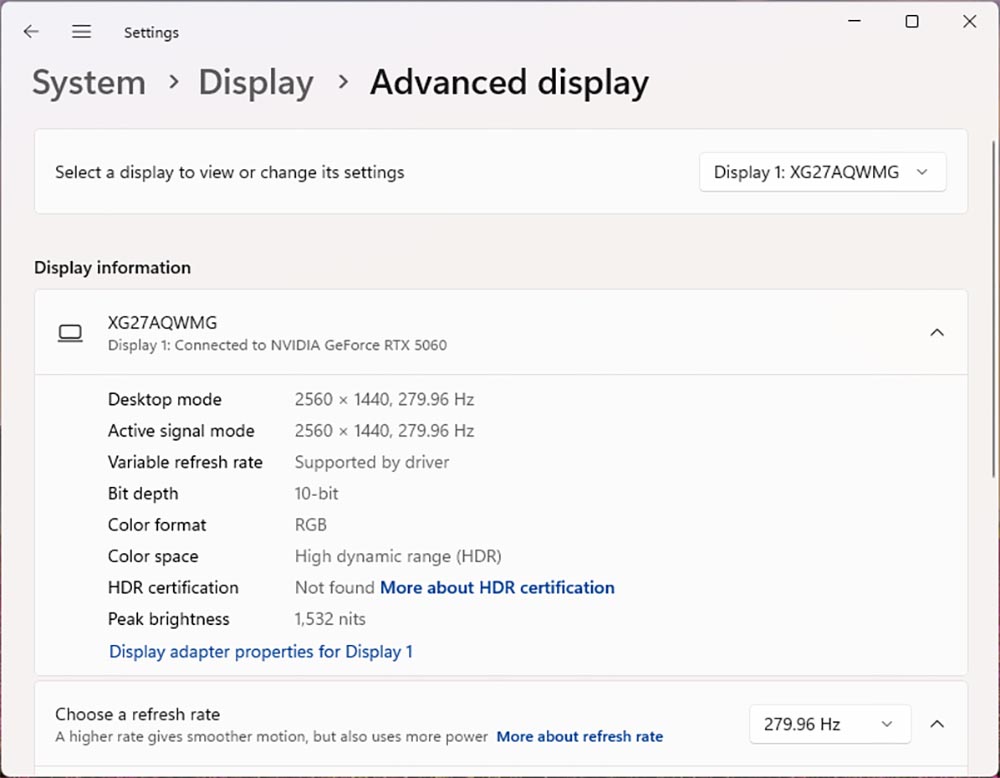Minimize the Settings window
Screen dimensions: 1000x778
pyautogui.click(x=854, y=22)
